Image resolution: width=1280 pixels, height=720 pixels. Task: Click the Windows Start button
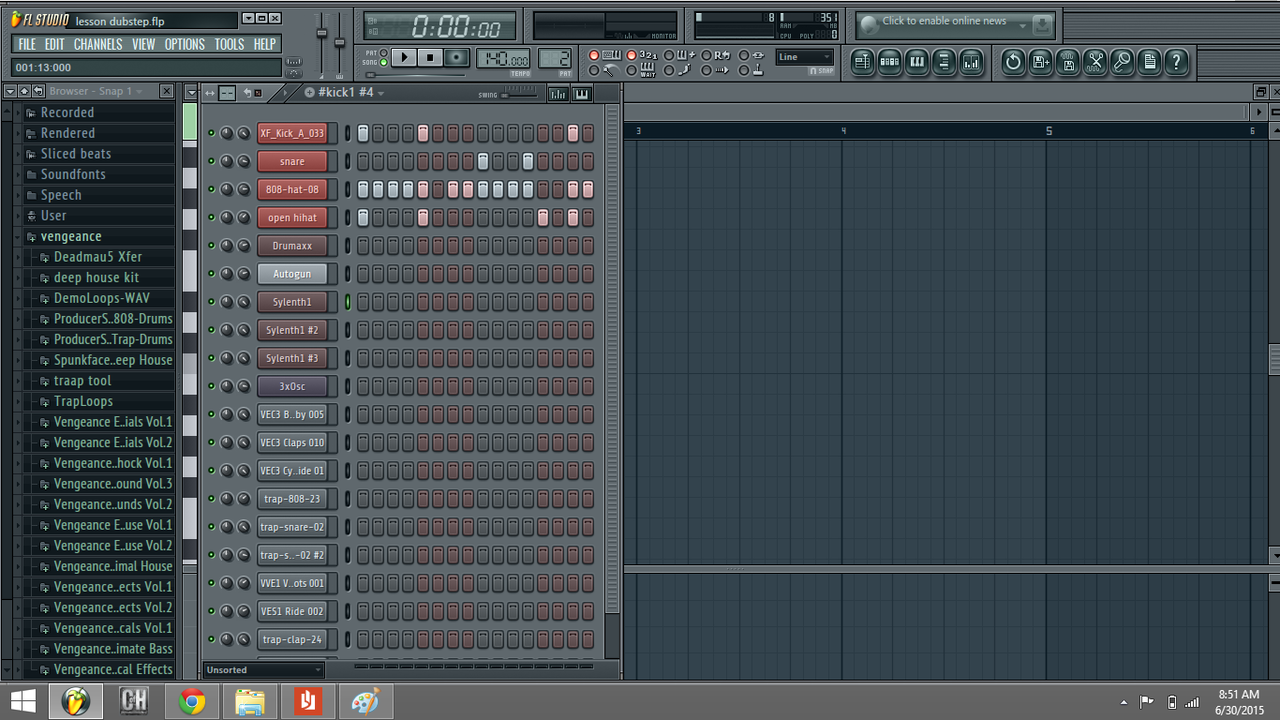click(22, 702)
